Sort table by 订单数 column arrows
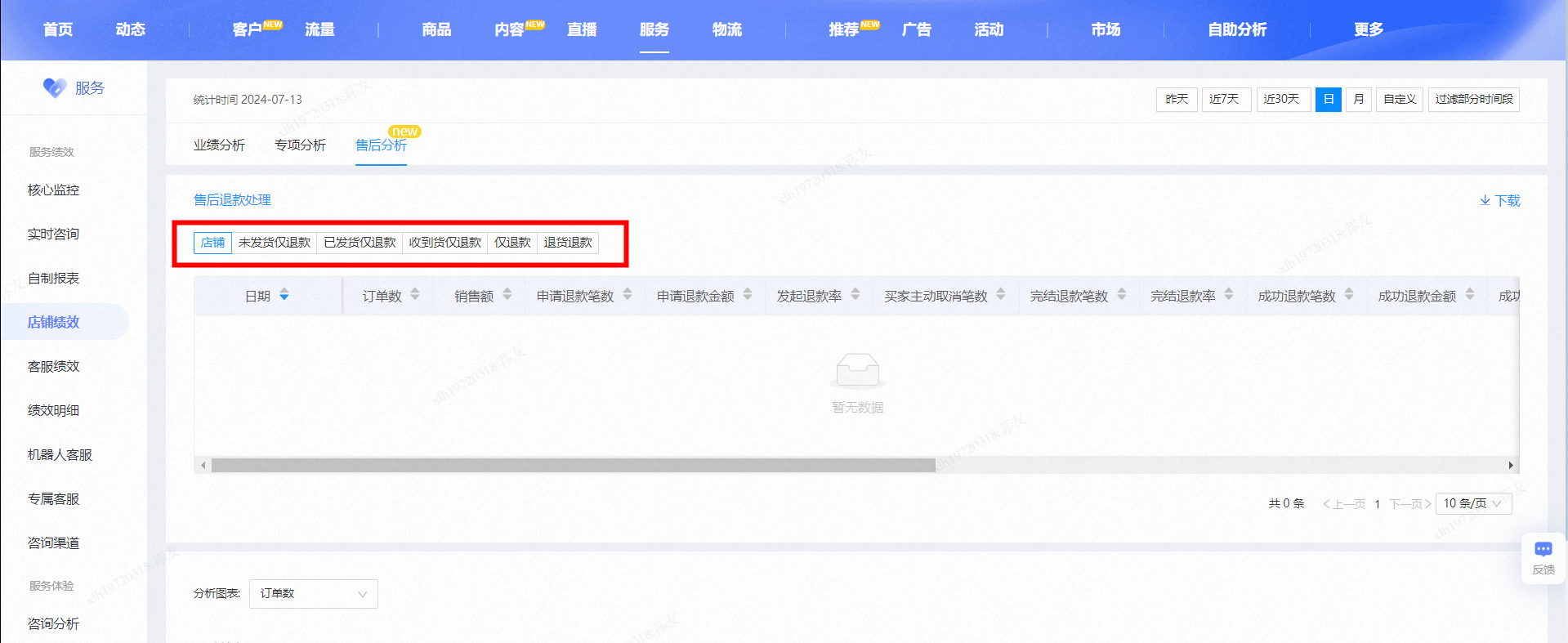Image resolution: width=1568 pixels, height=643 pixels. (415, 295)
